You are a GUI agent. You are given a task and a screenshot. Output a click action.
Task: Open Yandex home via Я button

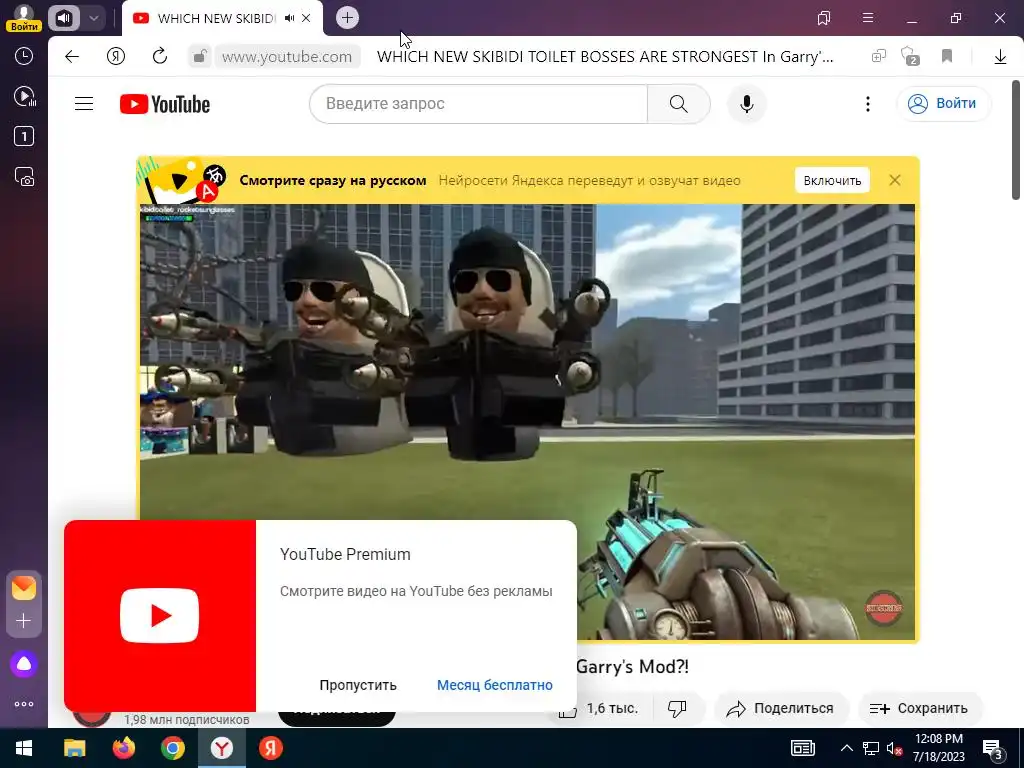coord(116,57)
